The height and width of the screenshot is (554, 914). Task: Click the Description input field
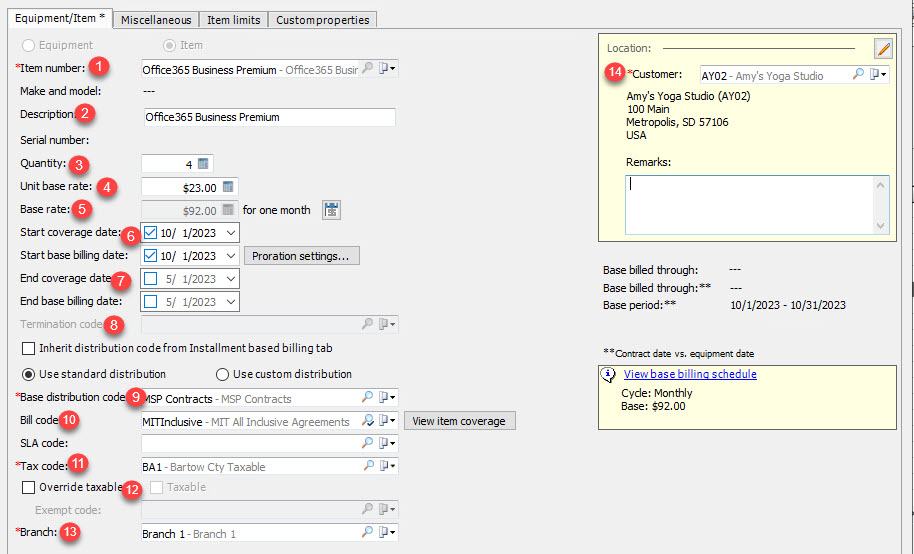[269, 117]
